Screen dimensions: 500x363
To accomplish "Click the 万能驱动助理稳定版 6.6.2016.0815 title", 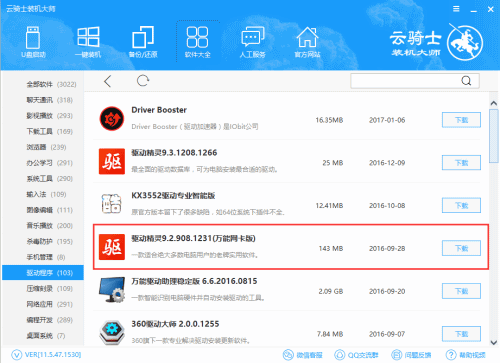I will 194,281.
